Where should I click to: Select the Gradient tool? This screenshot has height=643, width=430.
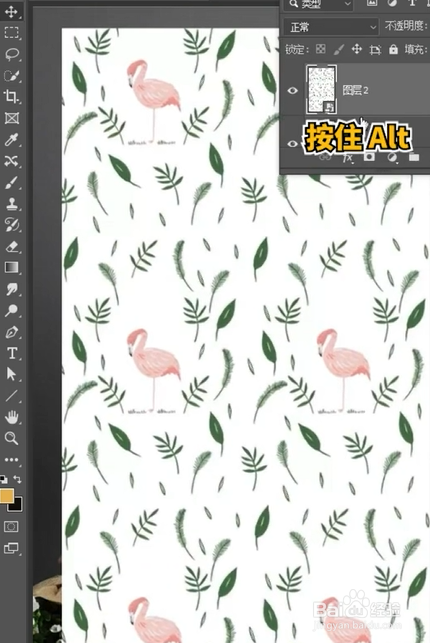coord(11,267)
